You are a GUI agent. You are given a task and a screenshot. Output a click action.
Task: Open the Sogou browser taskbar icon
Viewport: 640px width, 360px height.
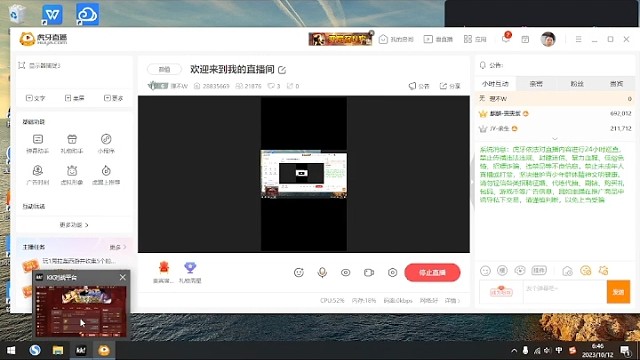click(35, 350)
